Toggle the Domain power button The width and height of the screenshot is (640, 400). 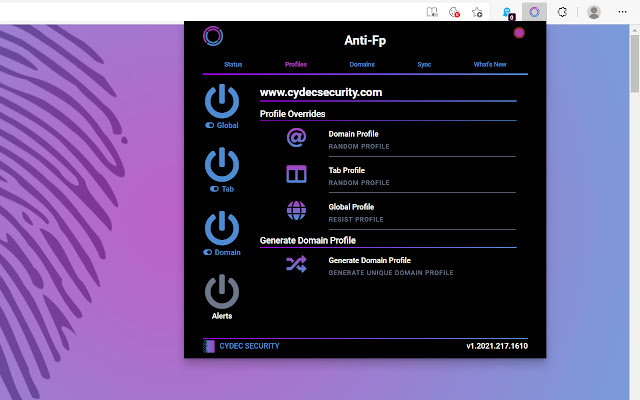coord(222,228)
